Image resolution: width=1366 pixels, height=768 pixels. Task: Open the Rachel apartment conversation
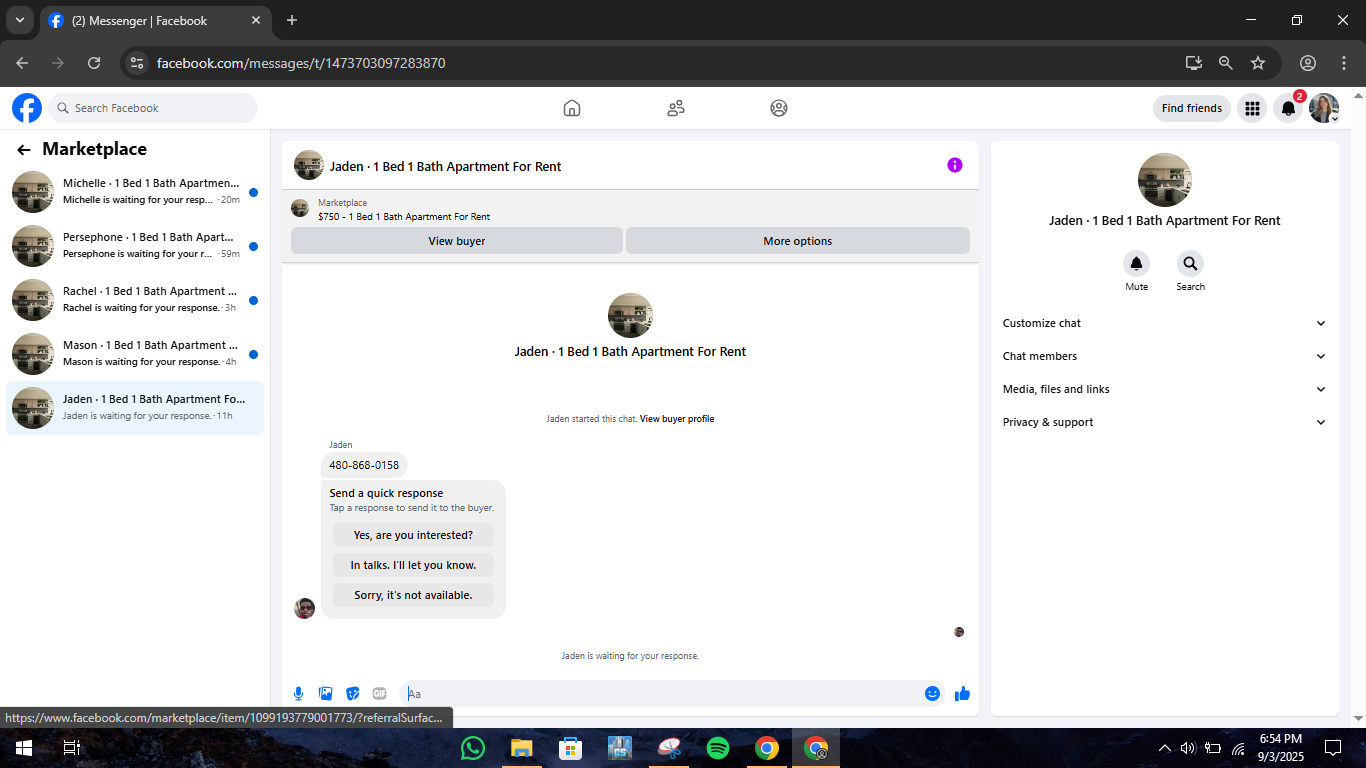pyautogui.click(x=135, y=300)
